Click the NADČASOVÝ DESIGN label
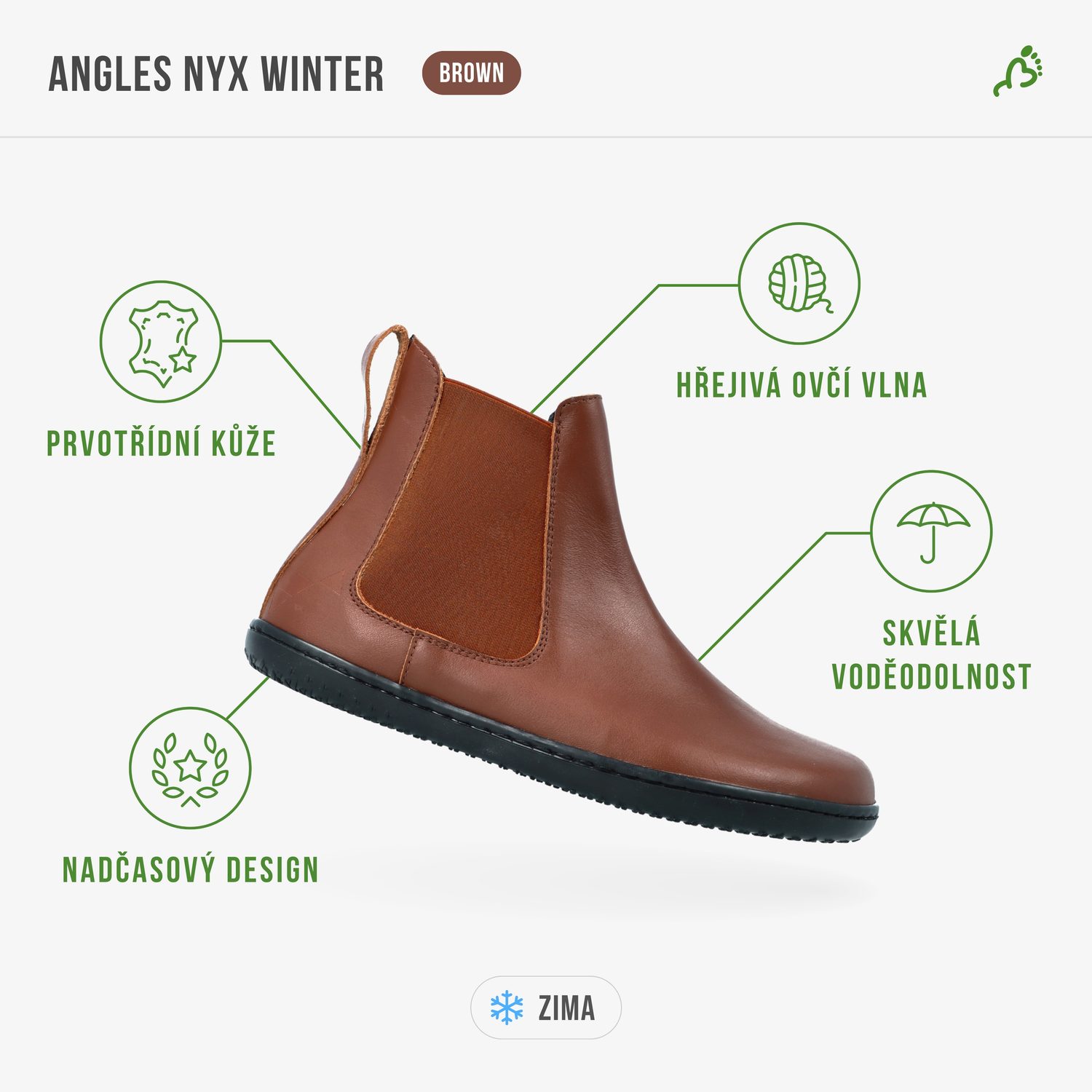The image size is (1092, 1092). [190, 870]
